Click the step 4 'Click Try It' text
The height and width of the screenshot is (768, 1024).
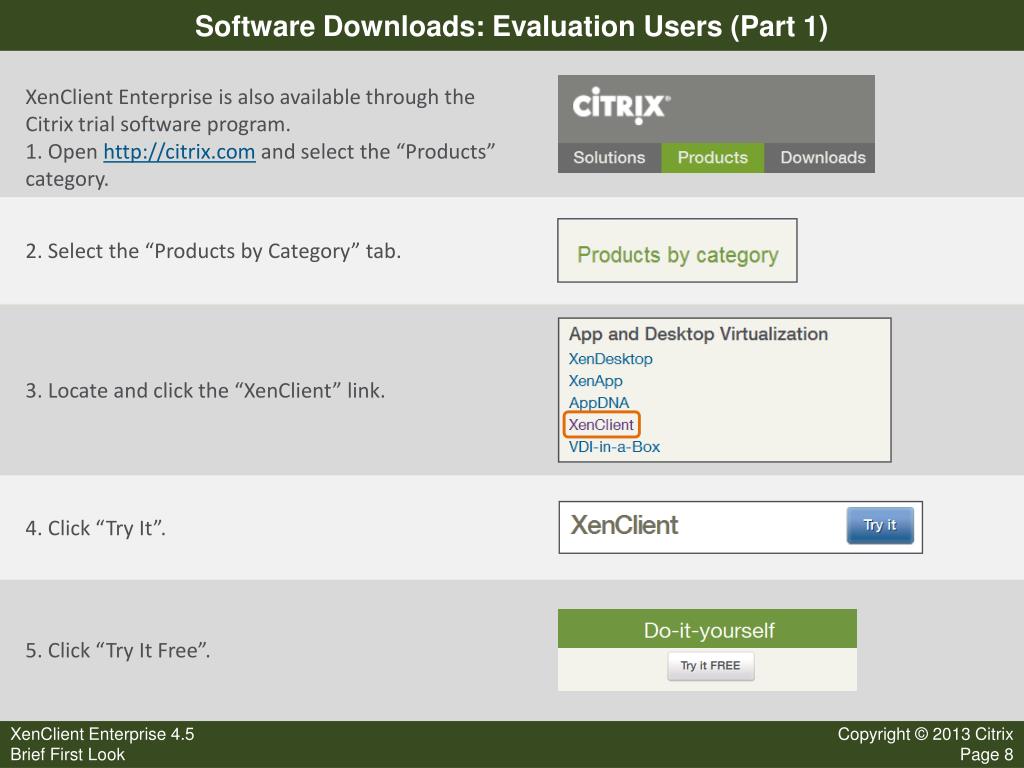[x=95, y=528]
